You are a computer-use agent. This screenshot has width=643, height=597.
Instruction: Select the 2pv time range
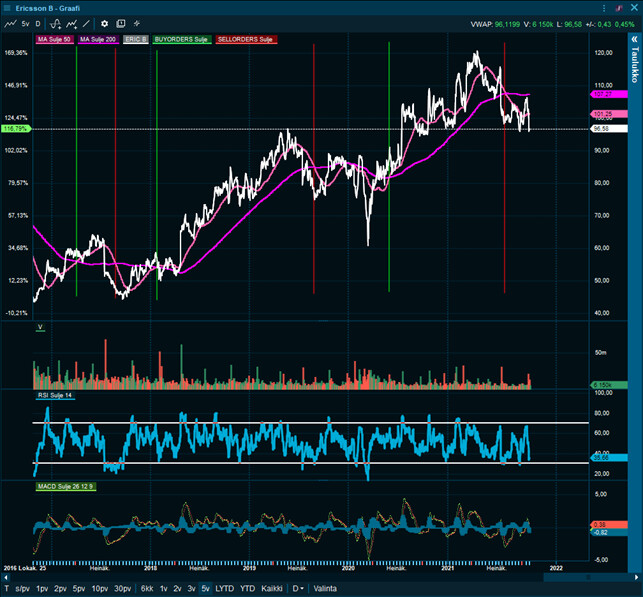click(x=60, y=589)
